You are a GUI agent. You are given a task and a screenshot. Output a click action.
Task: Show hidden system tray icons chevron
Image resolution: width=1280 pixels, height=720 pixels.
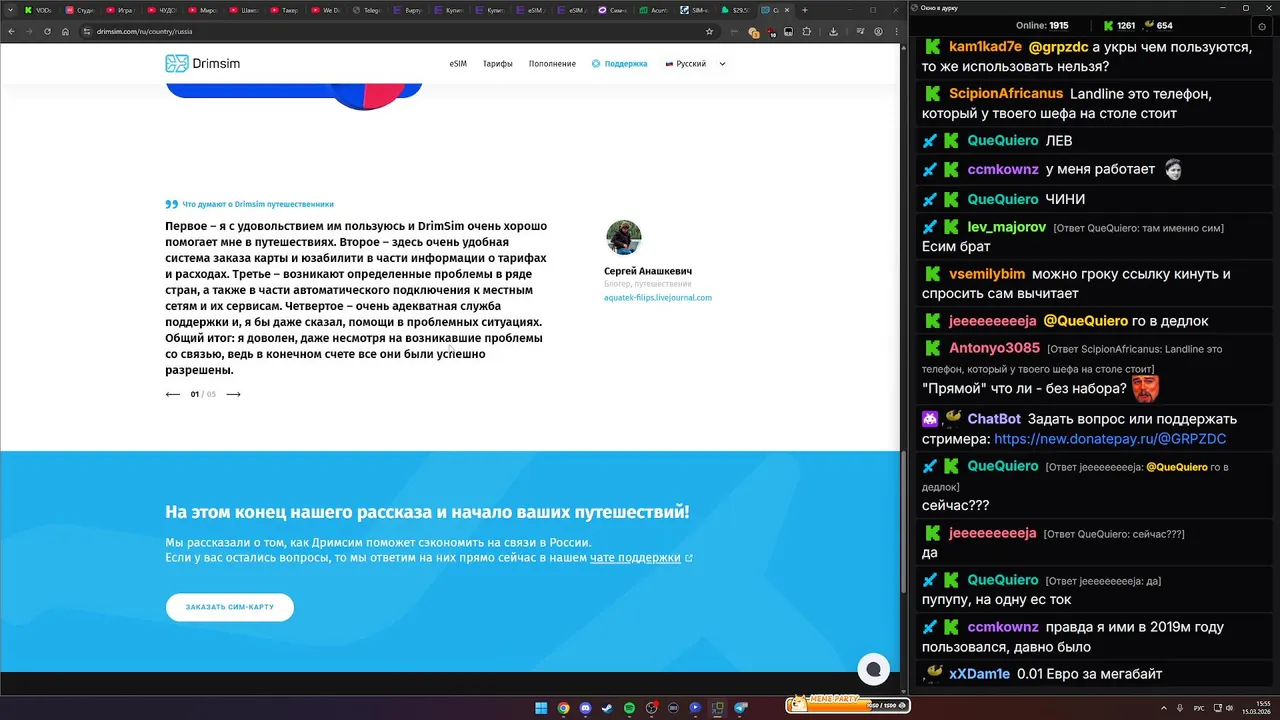click(x=1163, y=708)
